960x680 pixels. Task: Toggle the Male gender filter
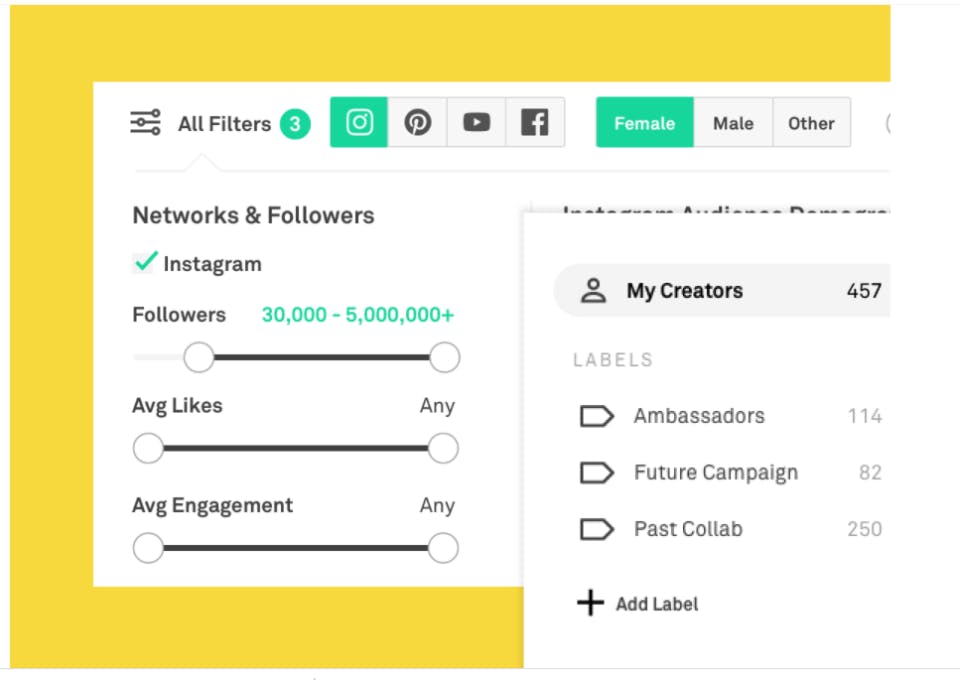coord(733,123)
